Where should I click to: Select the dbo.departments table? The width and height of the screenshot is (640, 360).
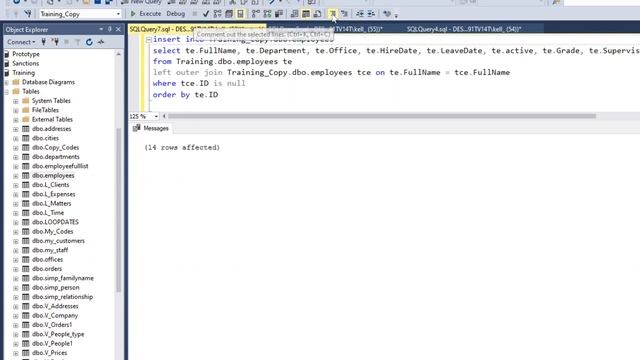pos(56,157)
